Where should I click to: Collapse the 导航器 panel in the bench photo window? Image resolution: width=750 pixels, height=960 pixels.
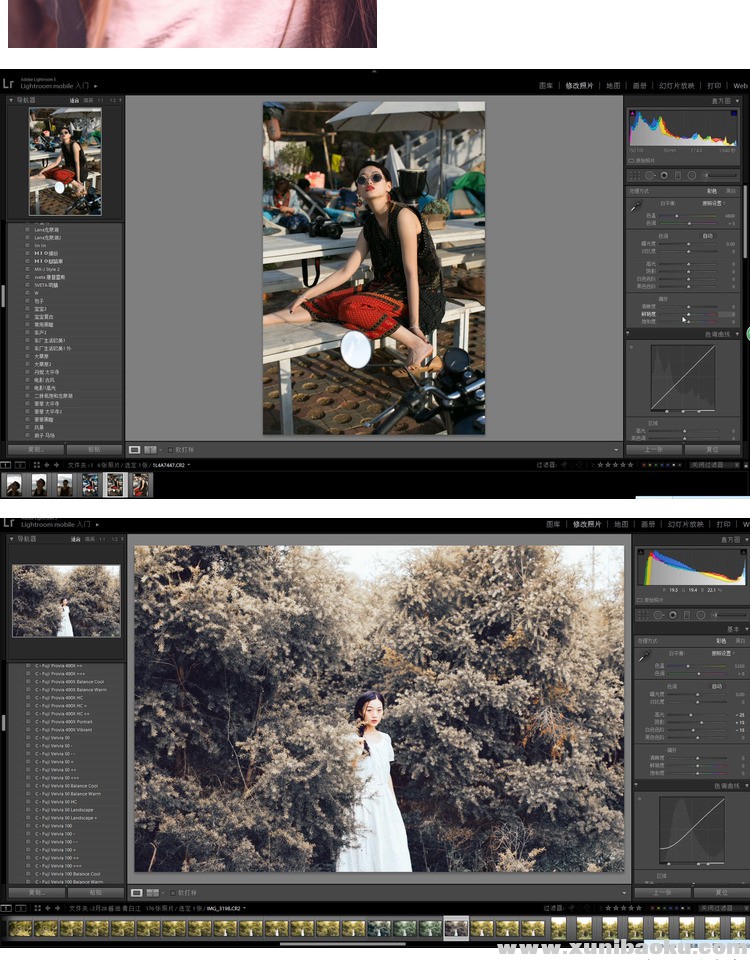11,101
